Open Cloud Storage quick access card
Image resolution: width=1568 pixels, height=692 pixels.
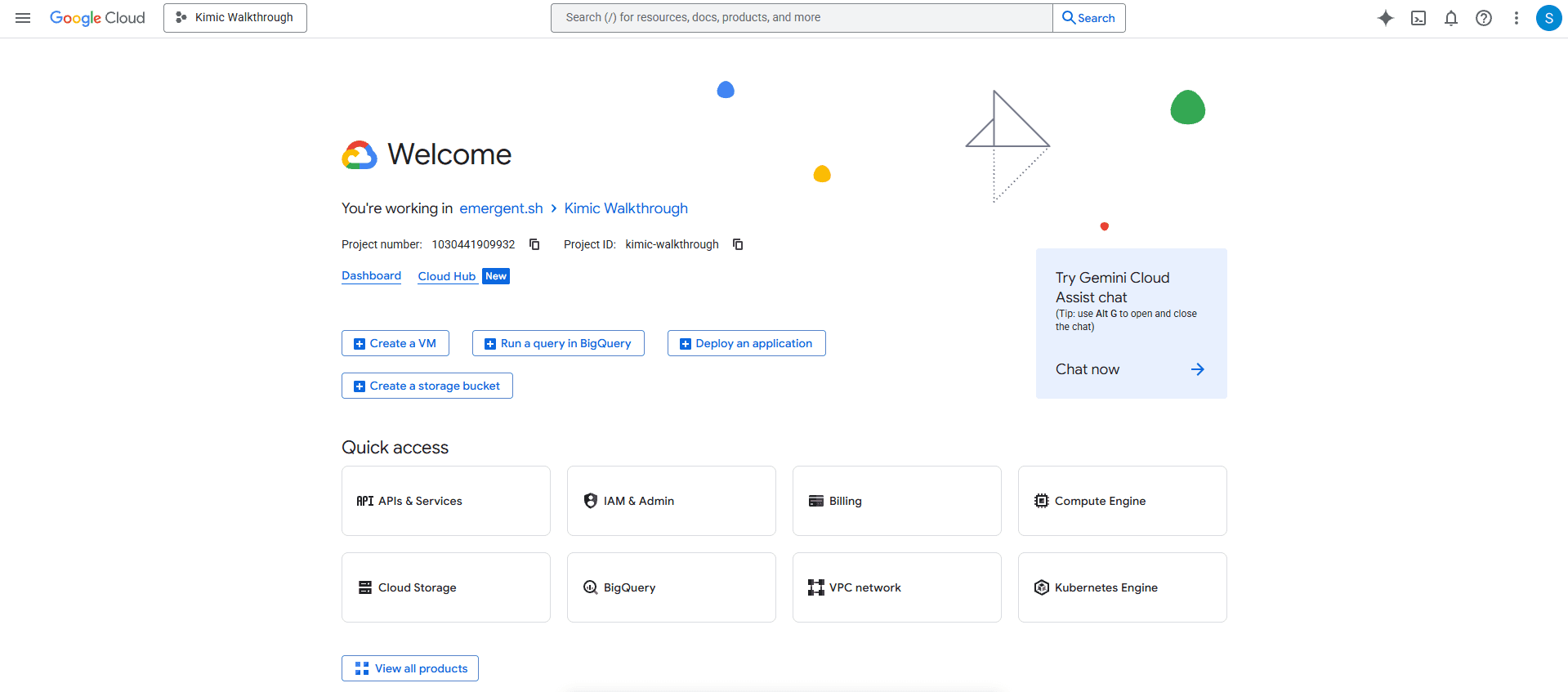(x=446, y=587)
